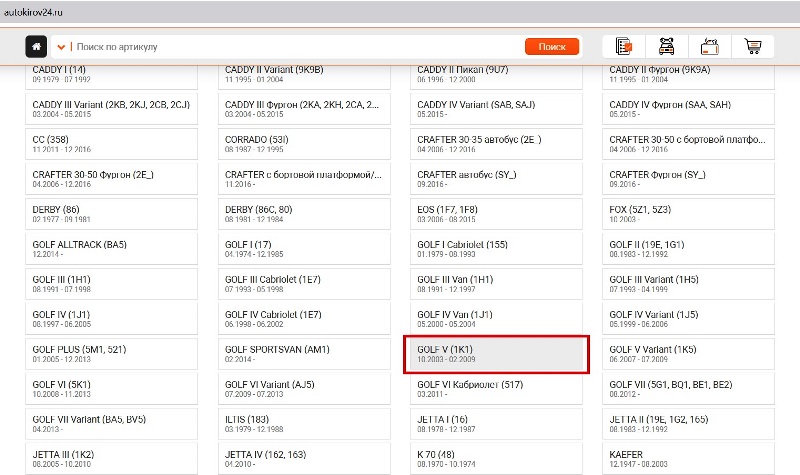This screenshot has width=800, height=475.
Task: Select the GOLF V (1K1) model
Action: coord(496,354)
